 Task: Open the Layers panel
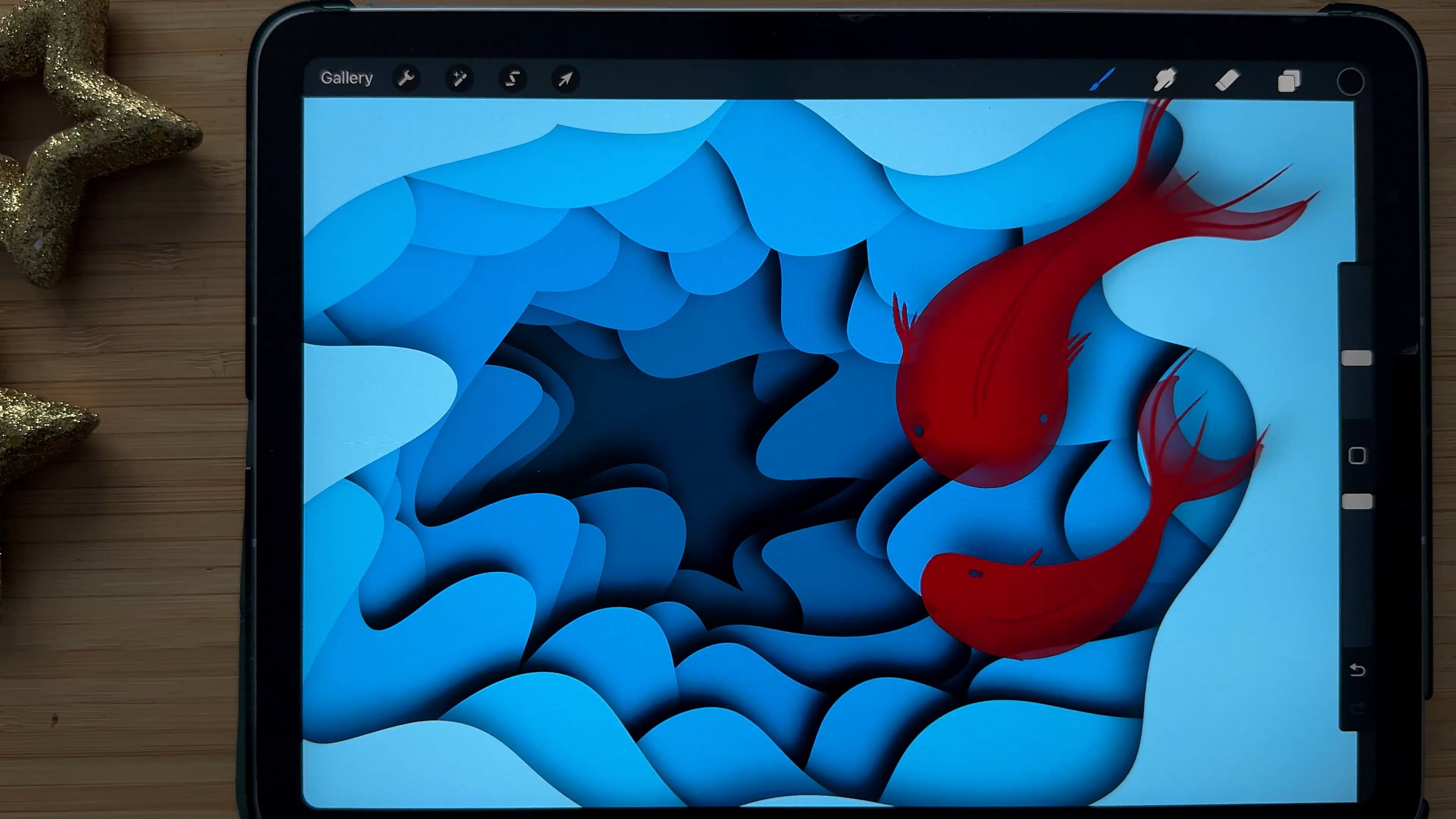pyautogui.click(x=1289, y=82)
